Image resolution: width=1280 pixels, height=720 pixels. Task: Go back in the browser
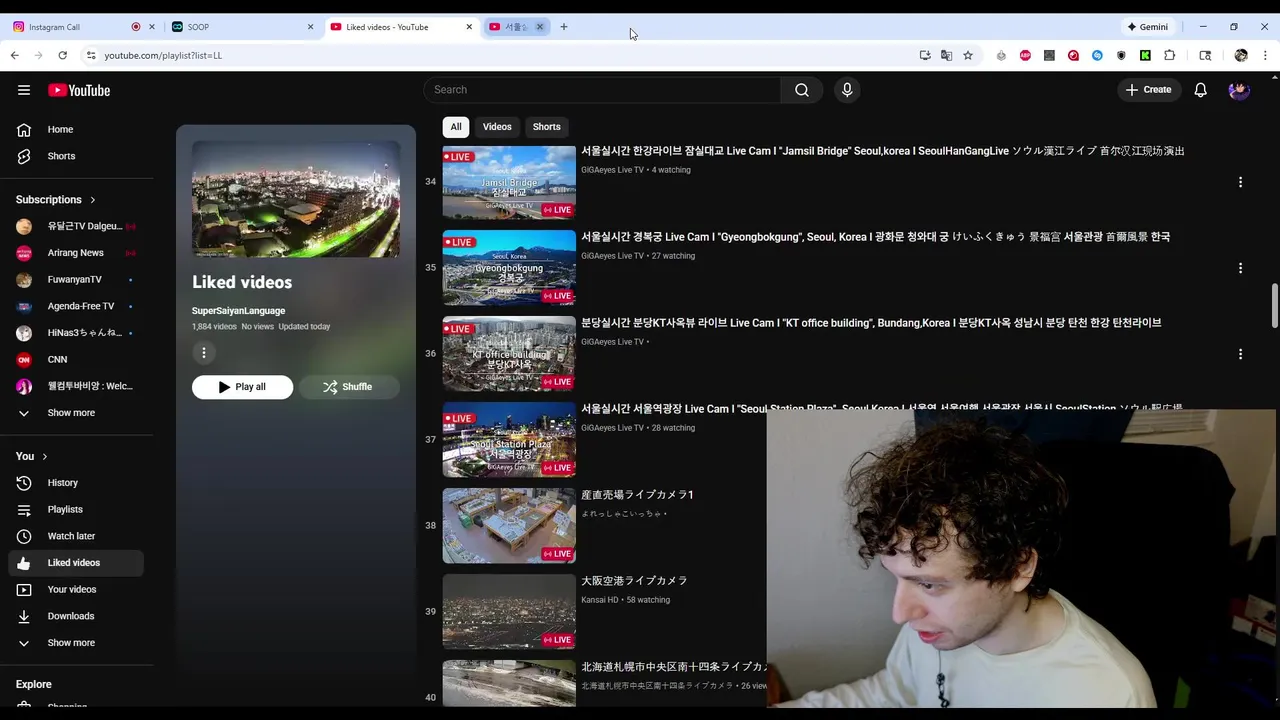click(14, 55)
